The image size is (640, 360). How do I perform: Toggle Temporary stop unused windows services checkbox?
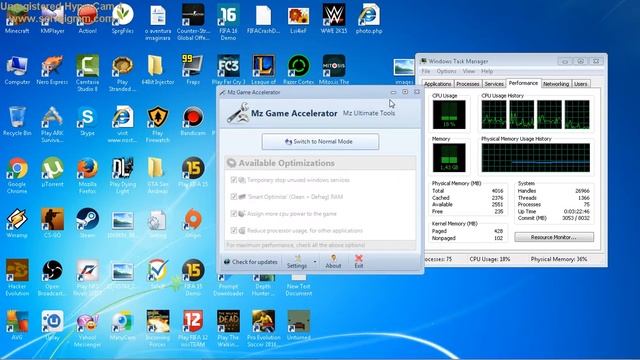tap(234, 180)
